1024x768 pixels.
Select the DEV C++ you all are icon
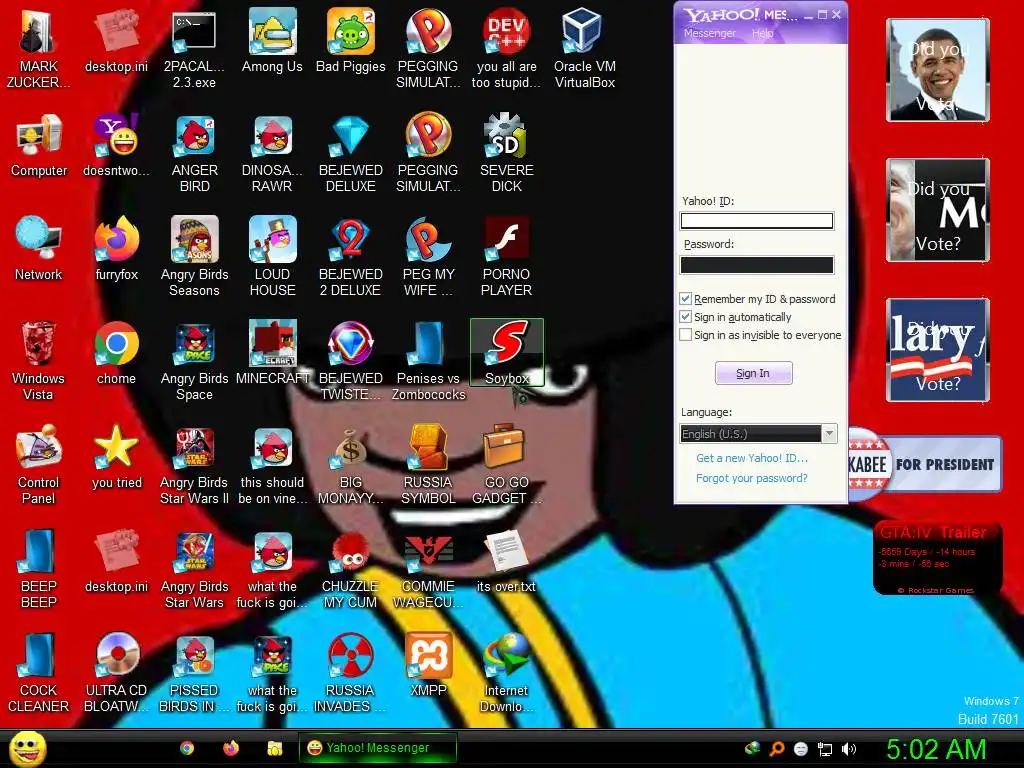[507, 48]
